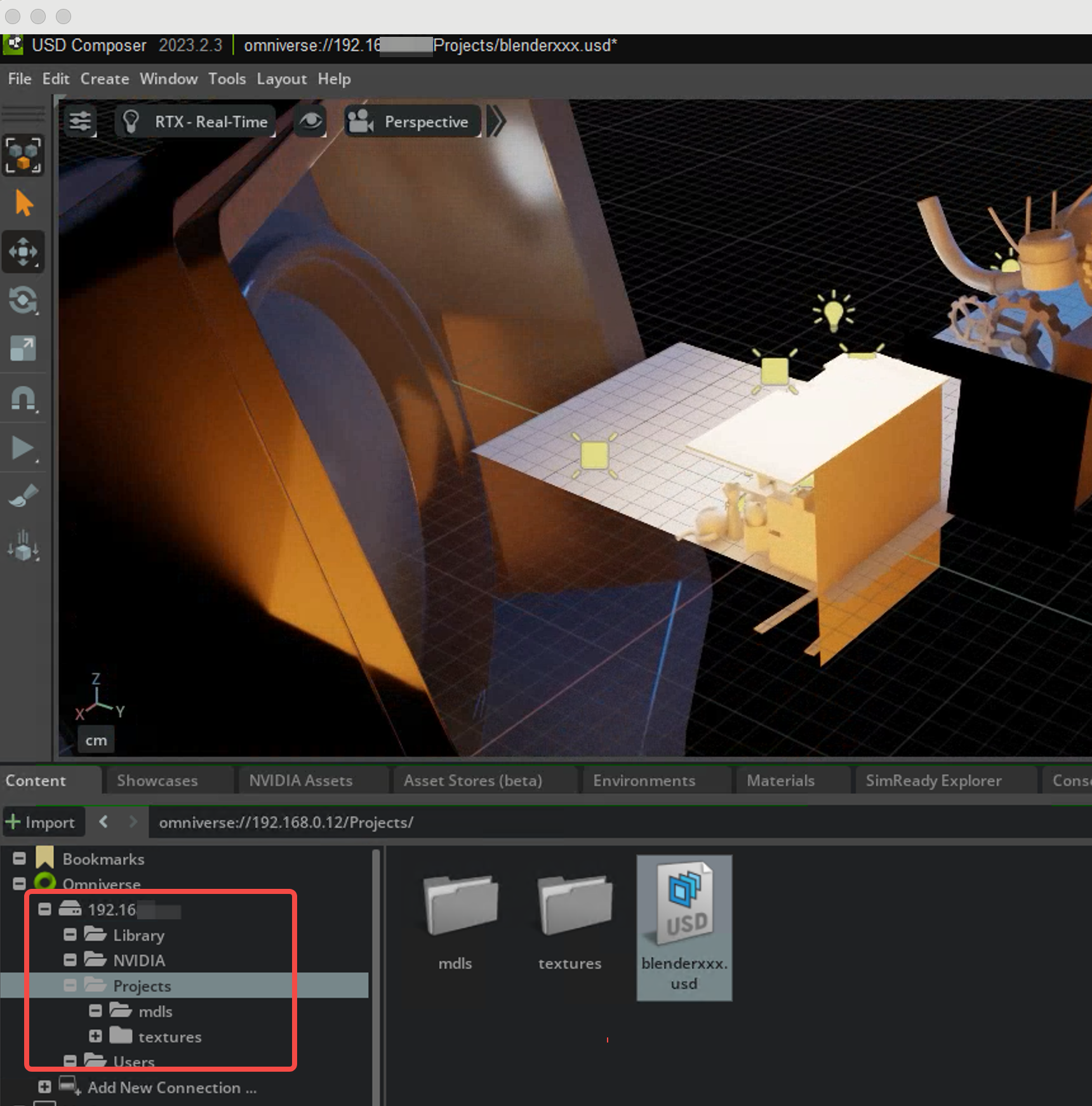1092x1106 pixels.
Task: Select Bookmarks in the tree
Action: tap(103, 859)
